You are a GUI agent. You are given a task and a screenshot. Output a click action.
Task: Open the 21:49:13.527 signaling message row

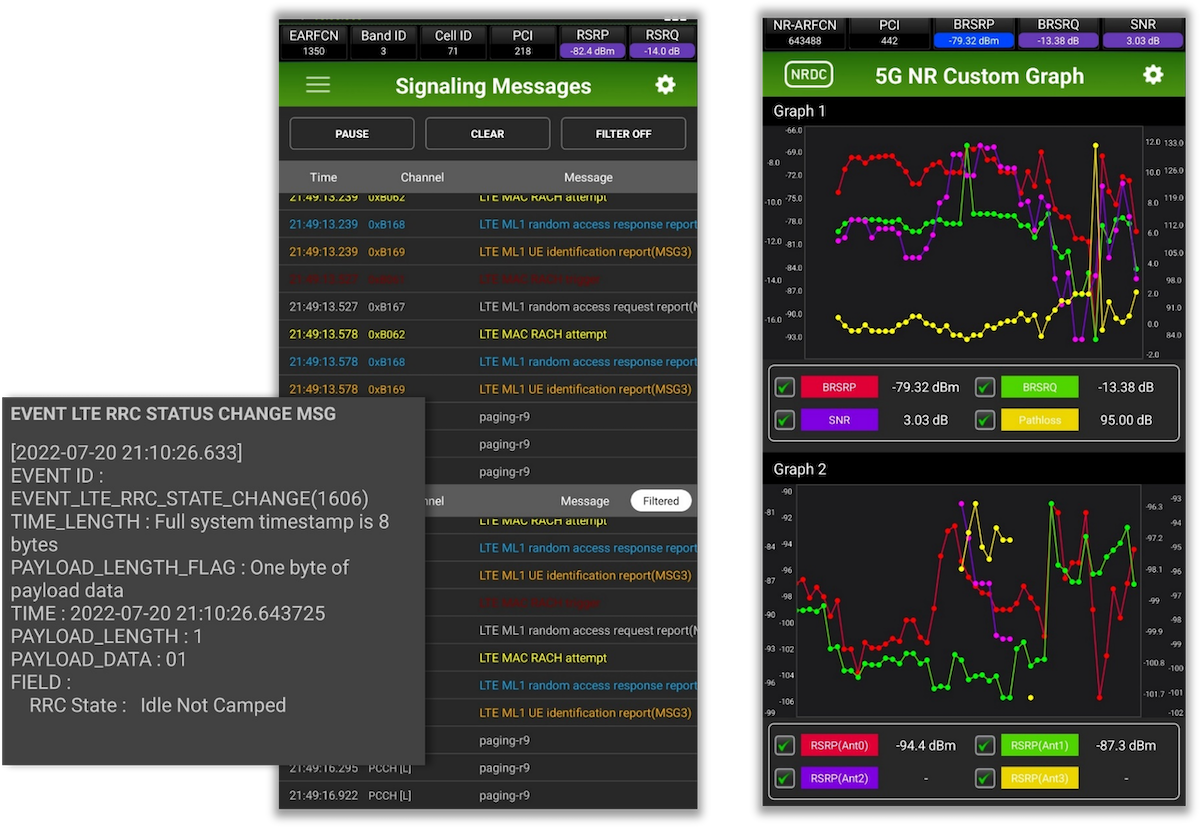pos(488,307)
